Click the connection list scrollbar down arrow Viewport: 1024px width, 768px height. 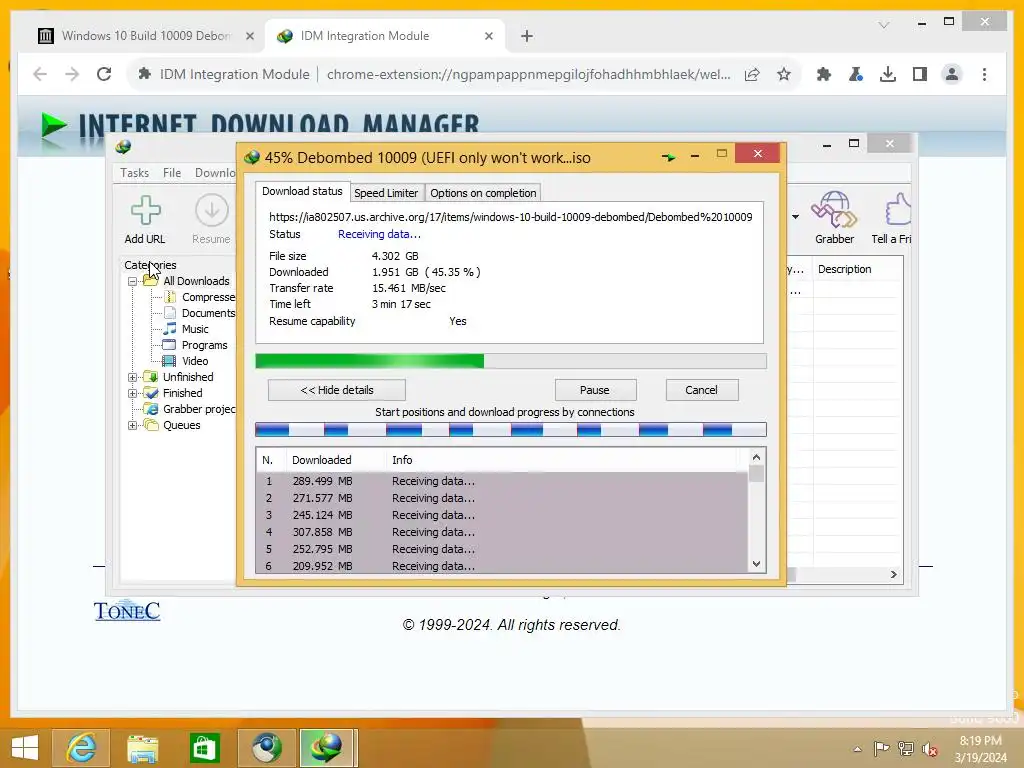(756, 564)
